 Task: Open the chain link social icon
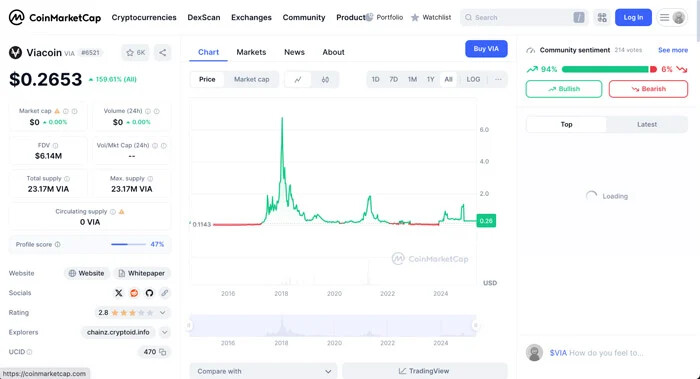[x=164, y=293]
